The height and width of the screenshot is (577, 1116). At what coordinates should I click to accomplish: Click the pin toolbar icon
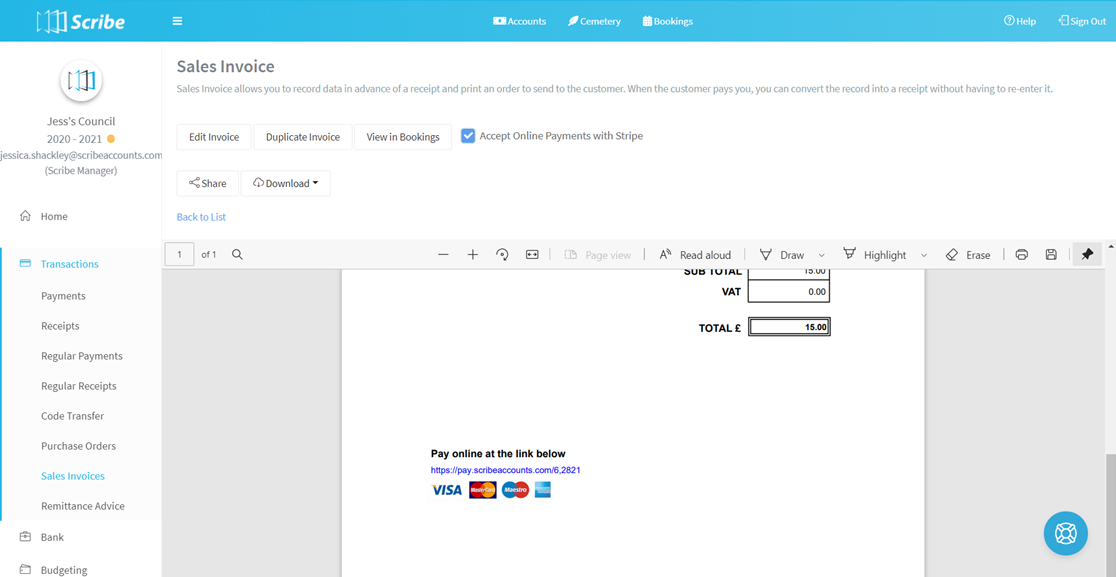[x=1087, y=255]
